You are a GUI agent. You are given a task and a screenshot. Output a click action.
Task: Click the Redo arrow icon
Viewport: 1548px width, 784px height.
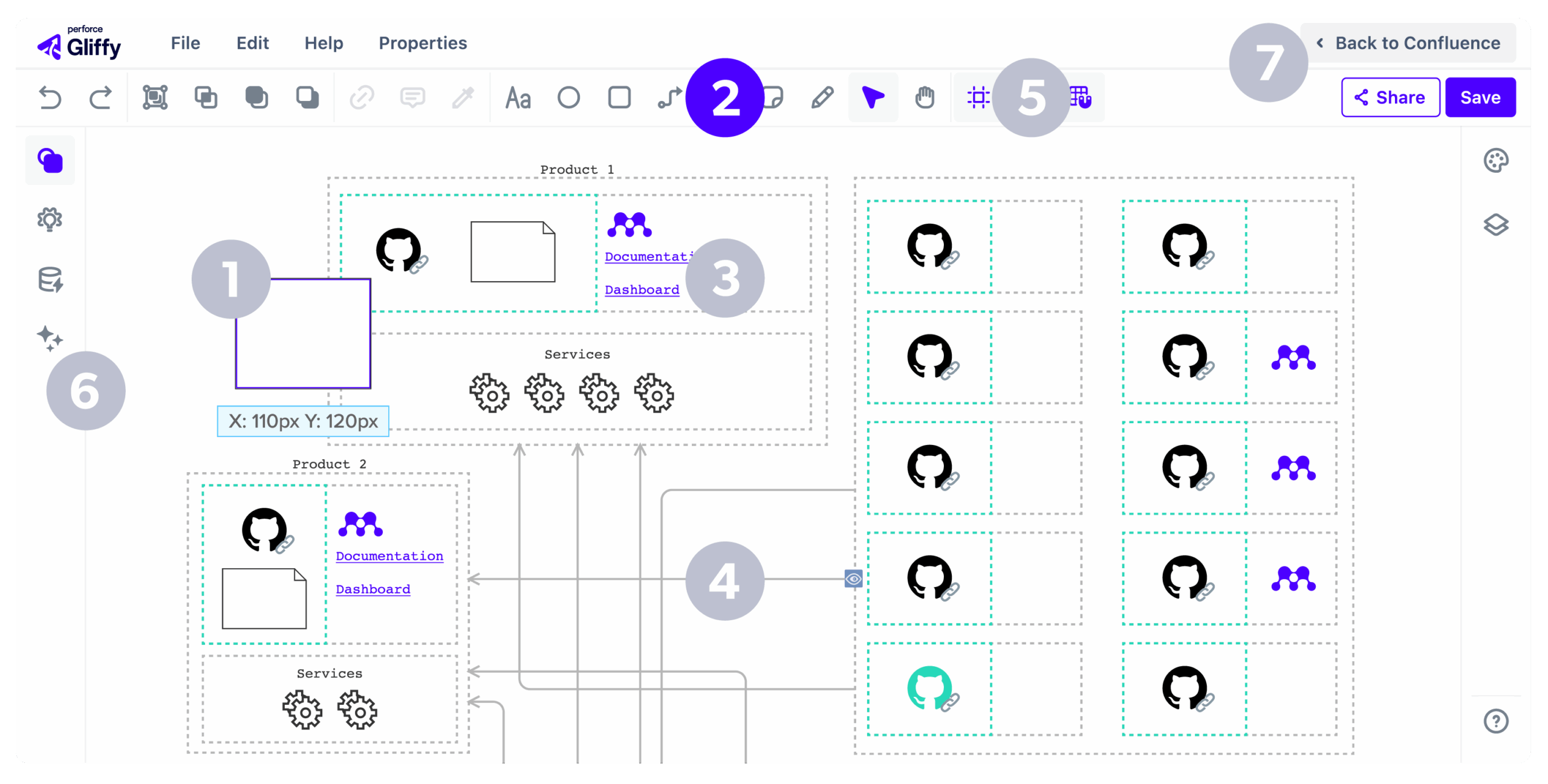[x=101, y=97]
